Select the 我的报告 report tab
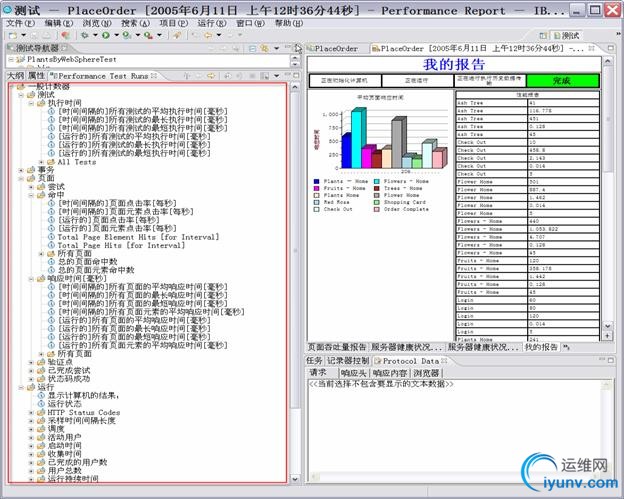 click(x=541, y=347)
